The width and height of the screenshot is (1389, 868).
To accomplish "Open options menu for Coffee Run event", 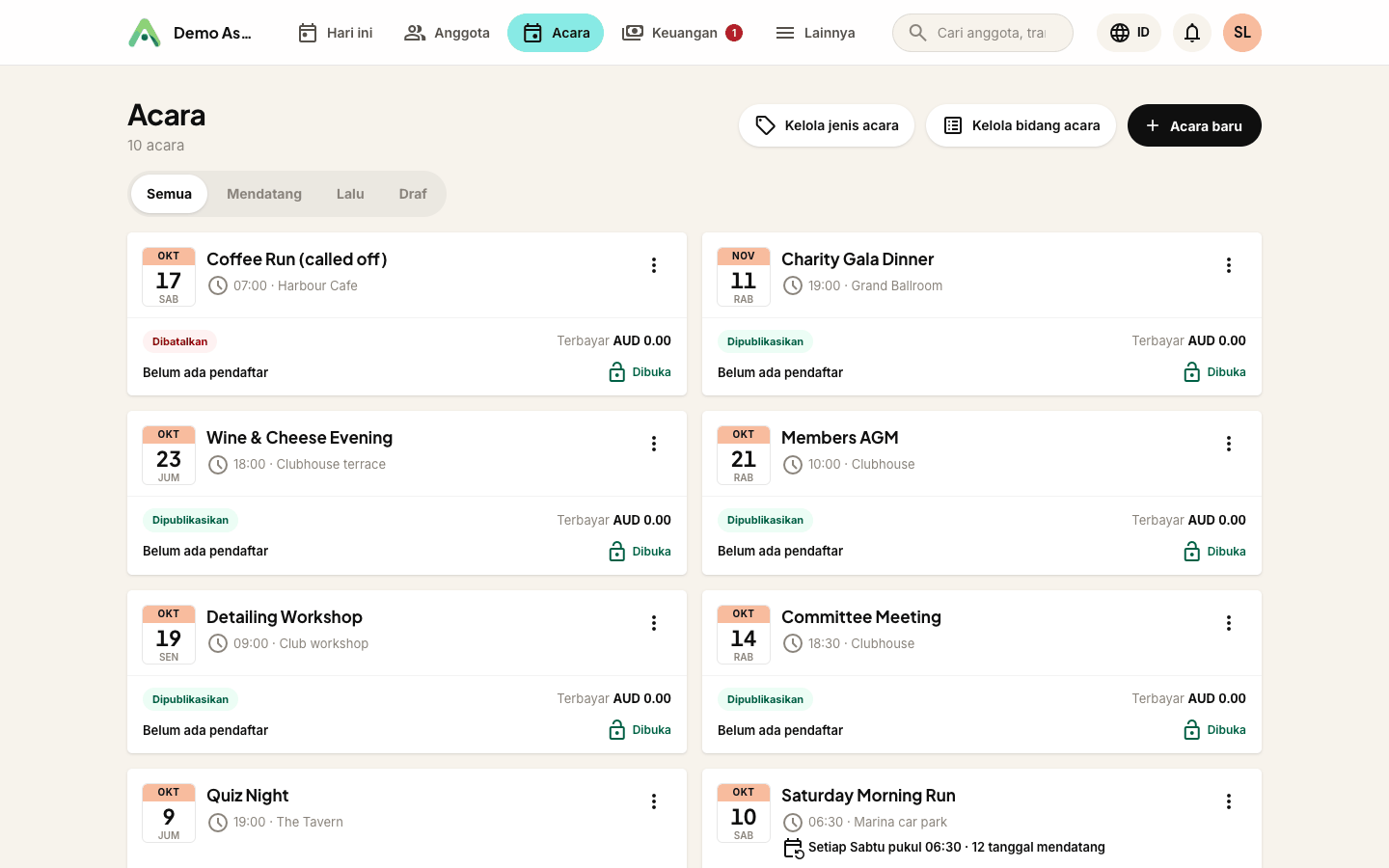I will coord(654,265).
